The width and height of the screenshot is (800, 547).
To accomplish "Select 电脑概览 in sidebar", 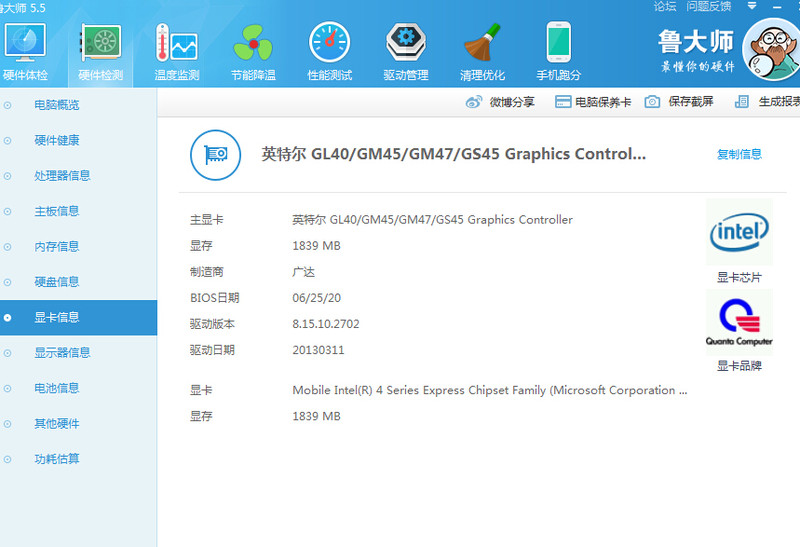I will click(78, 105).
